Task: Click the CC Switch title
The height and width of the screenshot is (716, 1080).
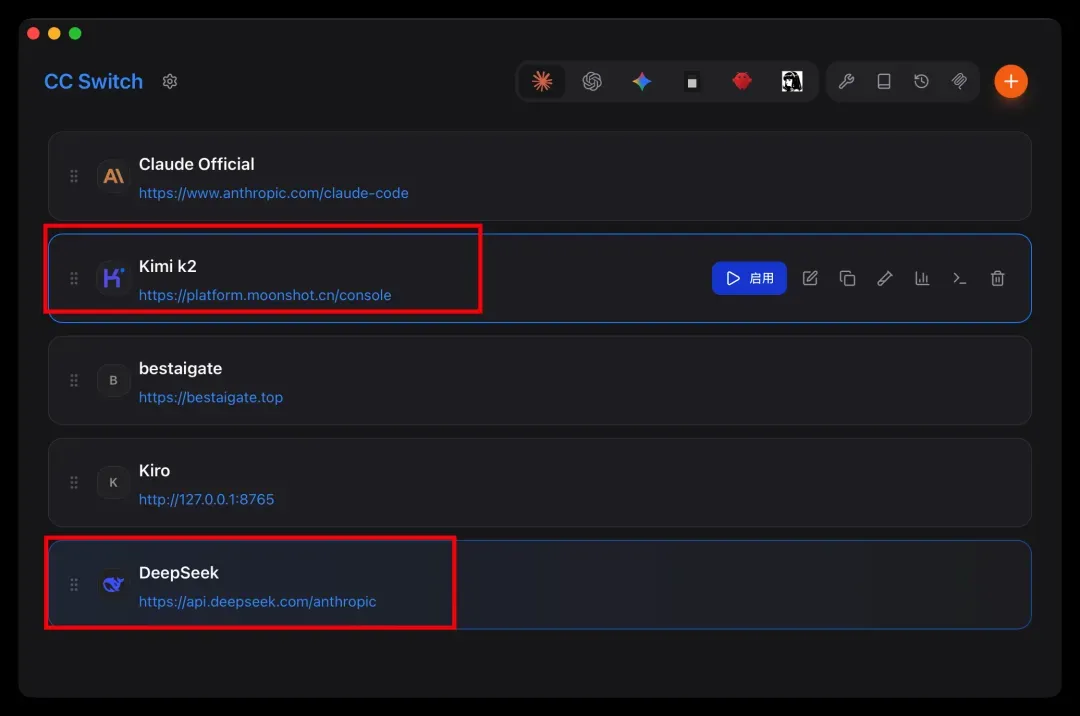Action: pyautogui.click(x=94, y=81)
